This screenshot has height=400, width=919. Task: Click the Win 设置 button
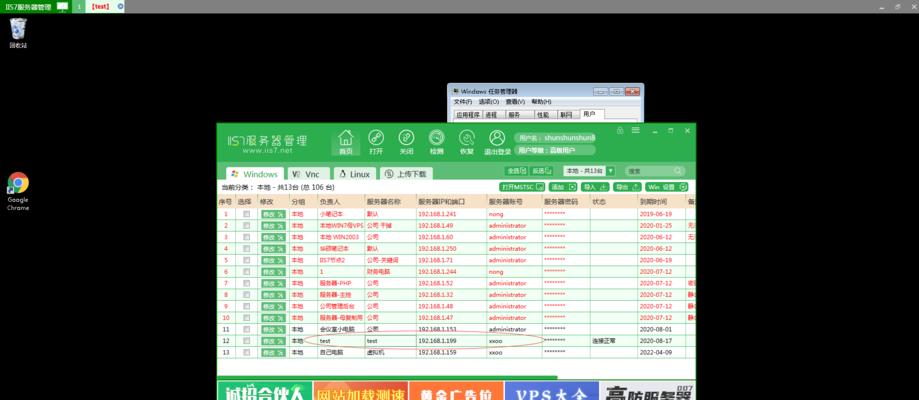(666, 187)
